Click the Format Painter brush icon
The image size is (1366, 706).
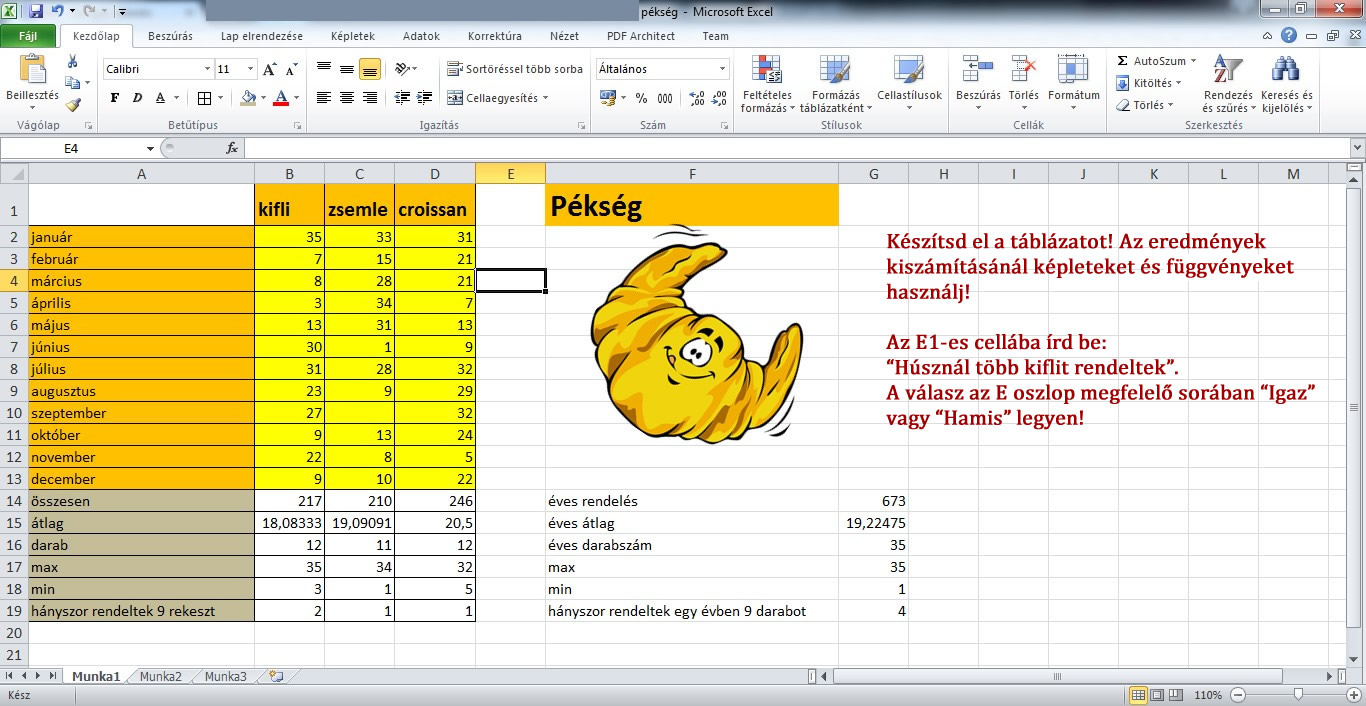point(73,104)
